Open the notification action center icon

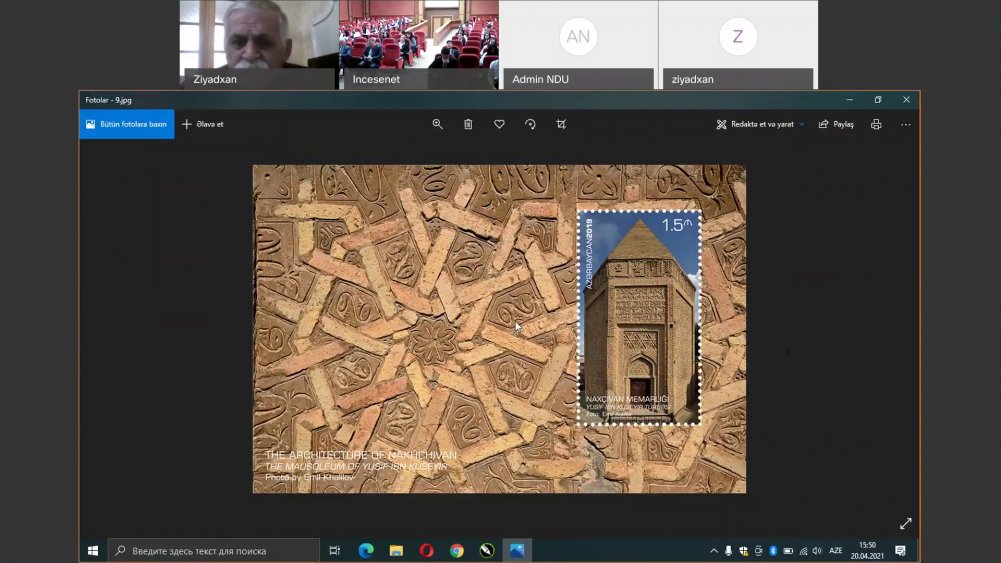point(901,551)
